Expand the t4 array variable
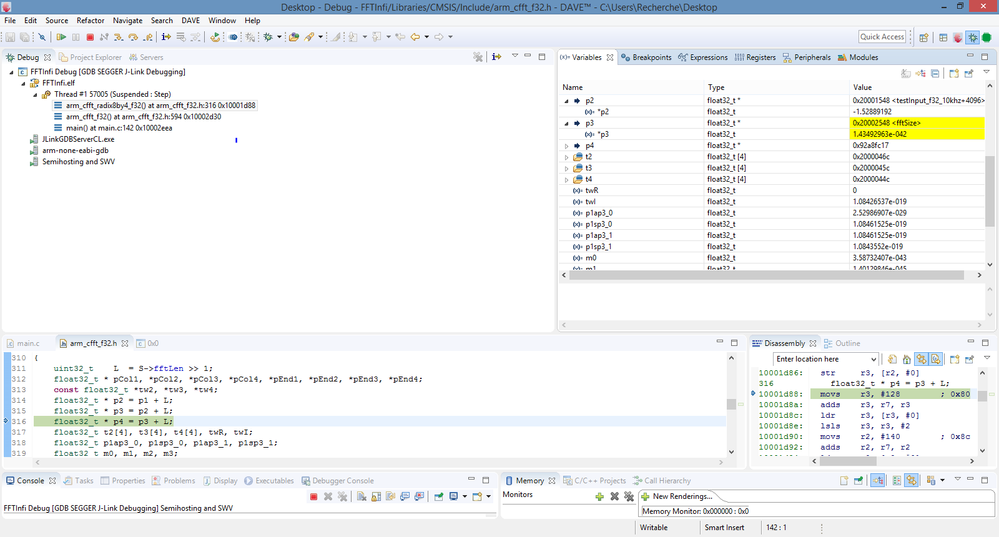The image size is (999, 537). pyautogui.click(x=566, y=180)
